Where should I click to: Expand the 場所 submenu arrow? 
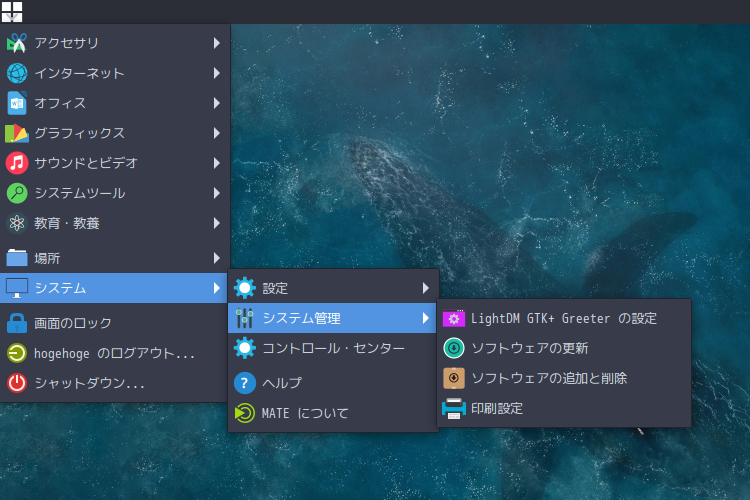click(217, 258)
